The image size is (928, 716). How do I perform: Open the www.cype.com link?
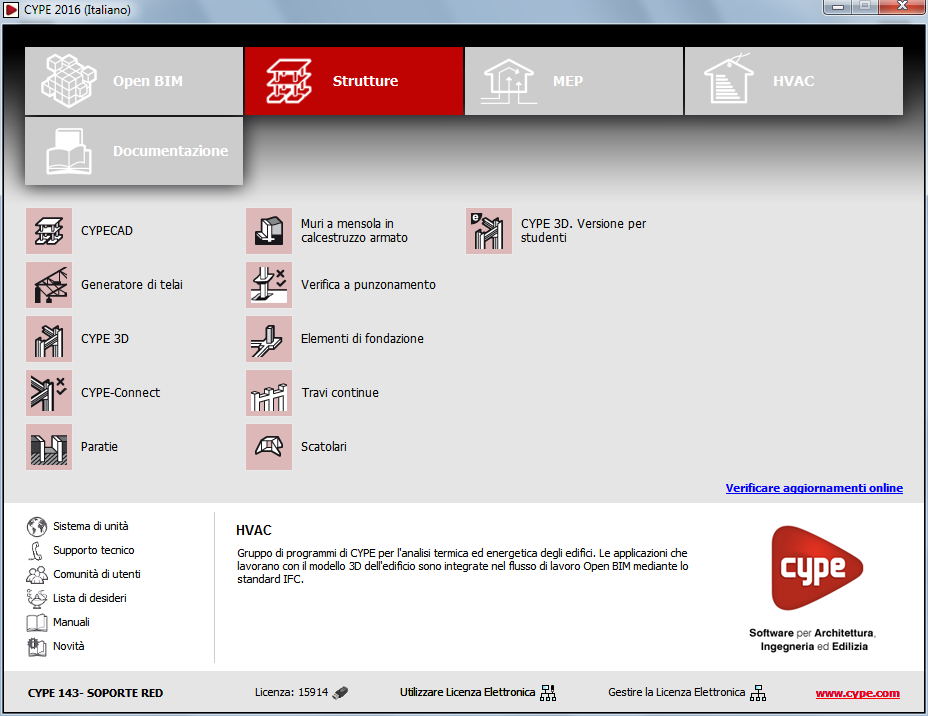tap(858, 694)
